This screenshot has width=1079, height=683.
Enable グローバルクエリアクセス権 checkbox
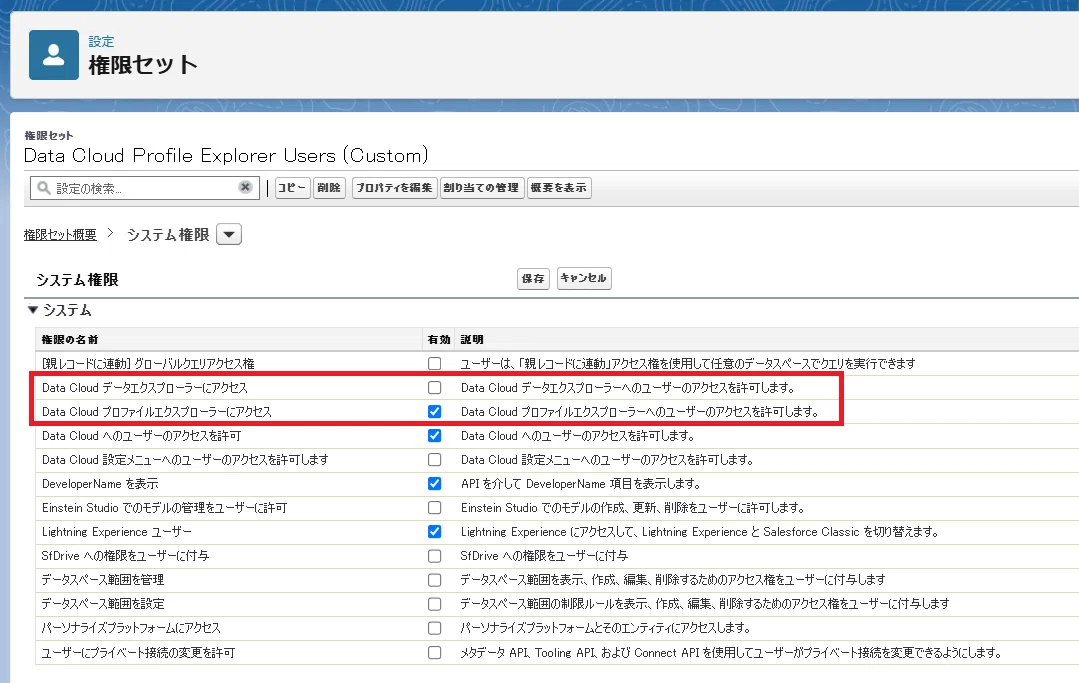click(x=434, y=363)
